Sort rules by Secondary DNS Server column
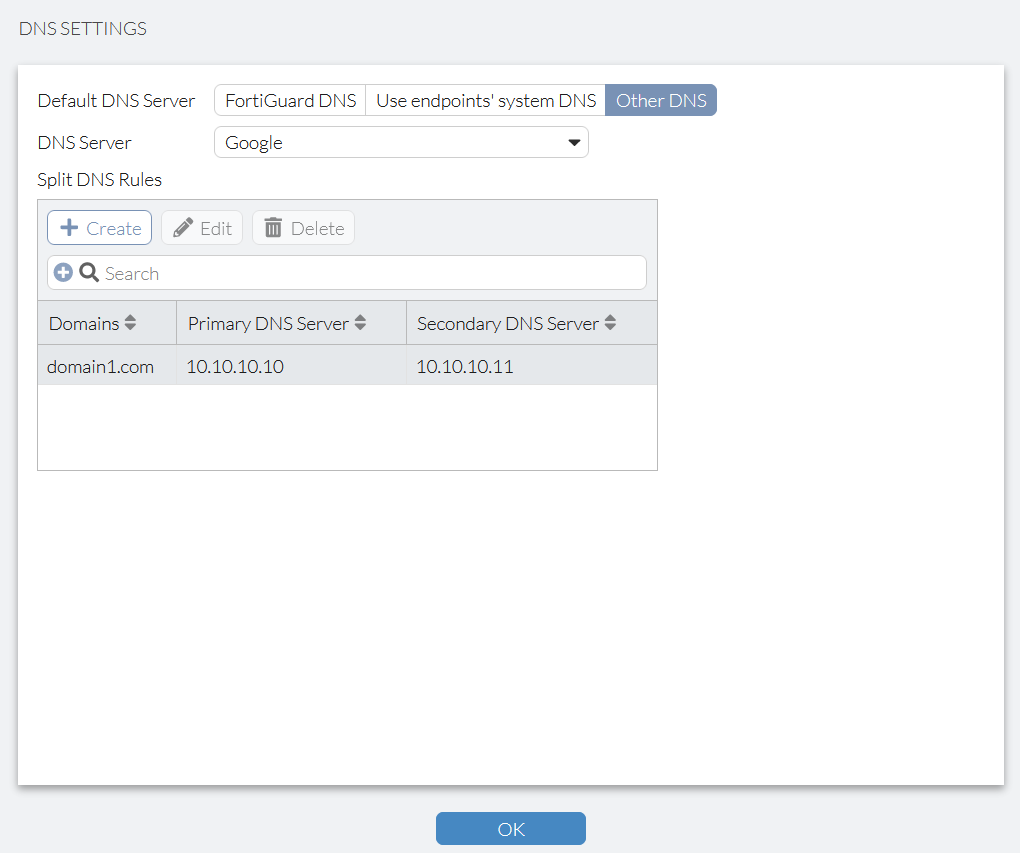The image size is (1020, 853). click(610, 322)
